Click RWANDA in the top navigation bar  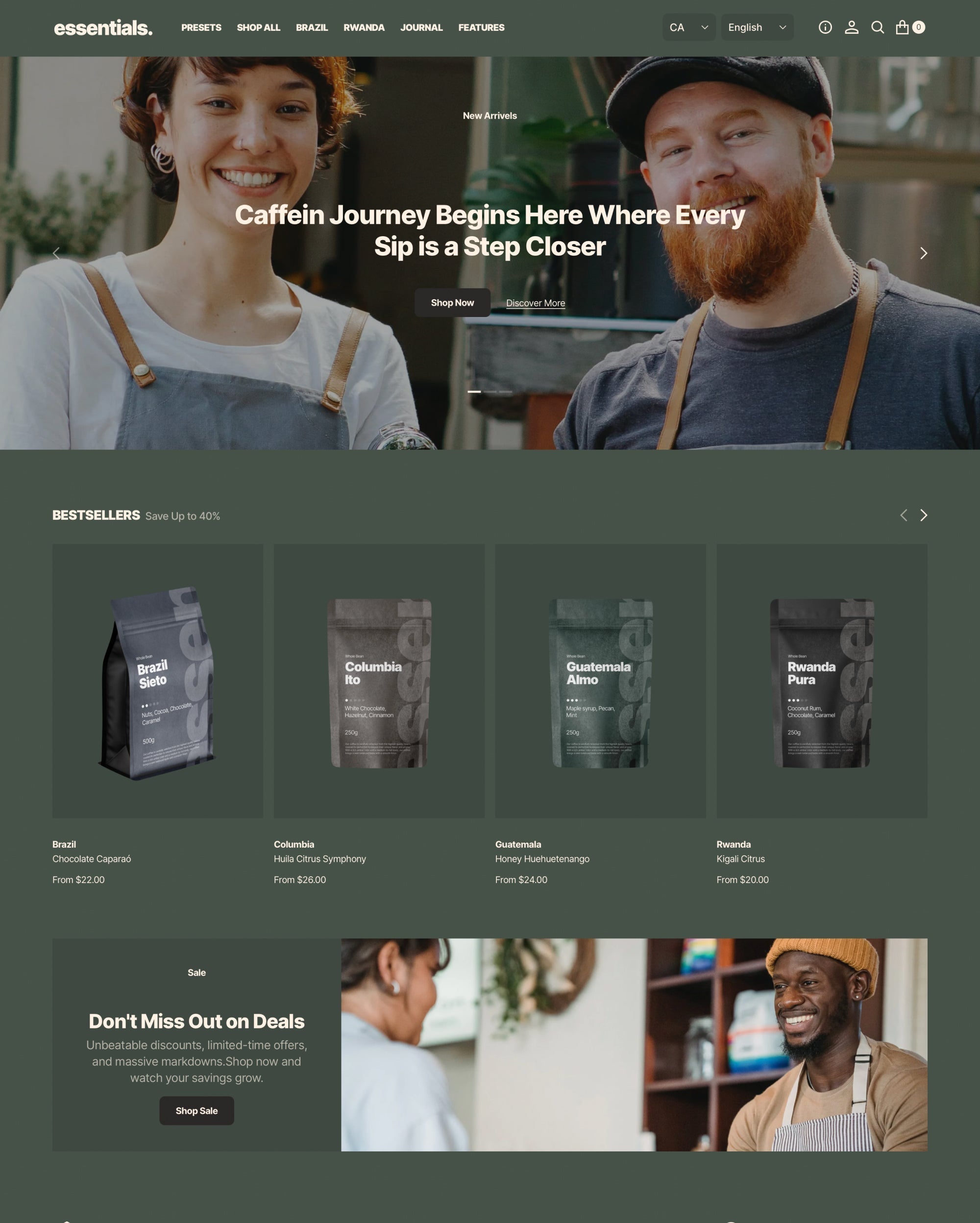pyautogui.click(x=364, y=28)
